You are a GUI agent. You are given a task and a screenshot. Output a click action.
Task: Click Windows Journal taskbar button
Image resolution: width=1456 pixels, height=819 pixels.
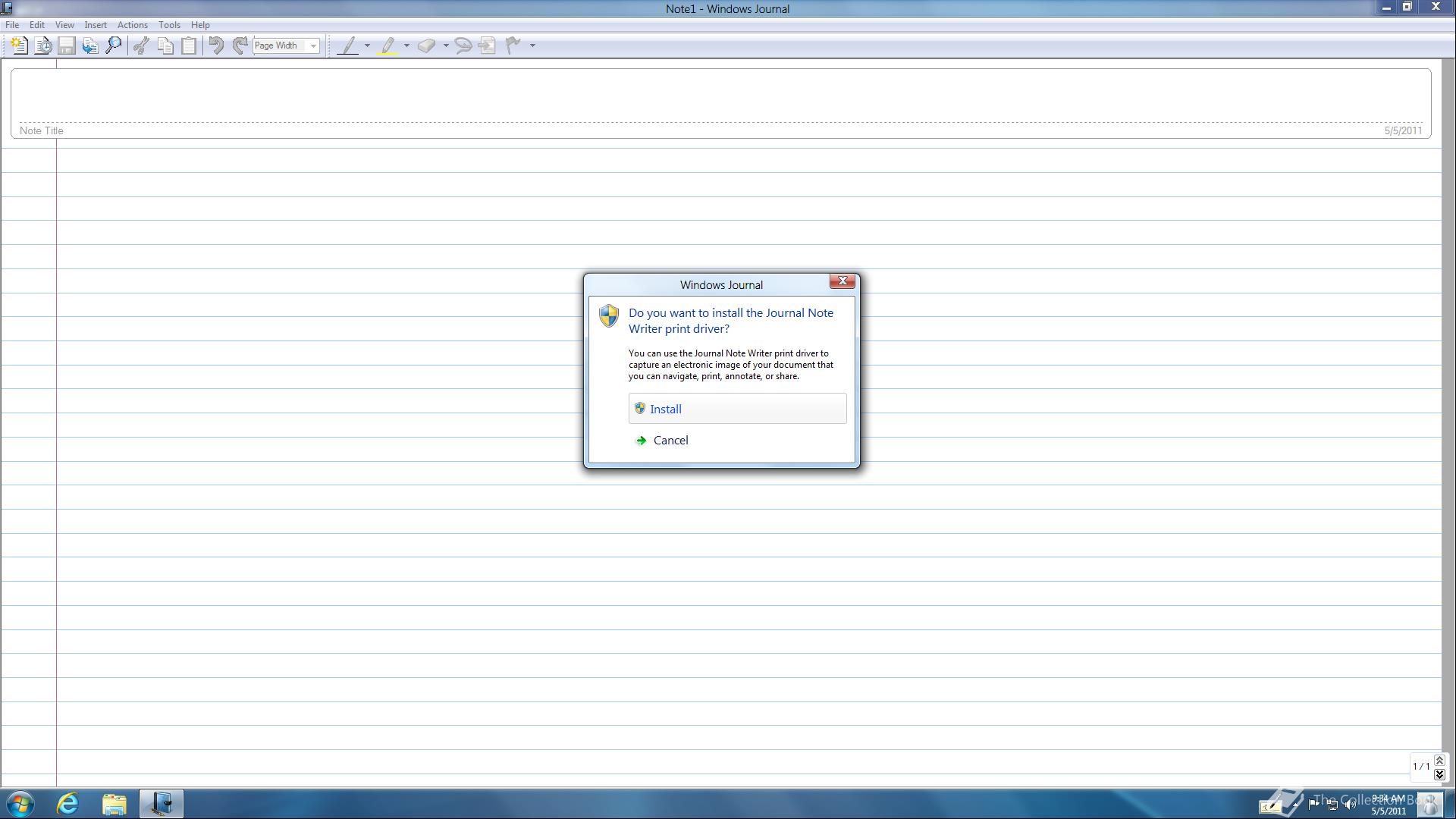[162, 804]
